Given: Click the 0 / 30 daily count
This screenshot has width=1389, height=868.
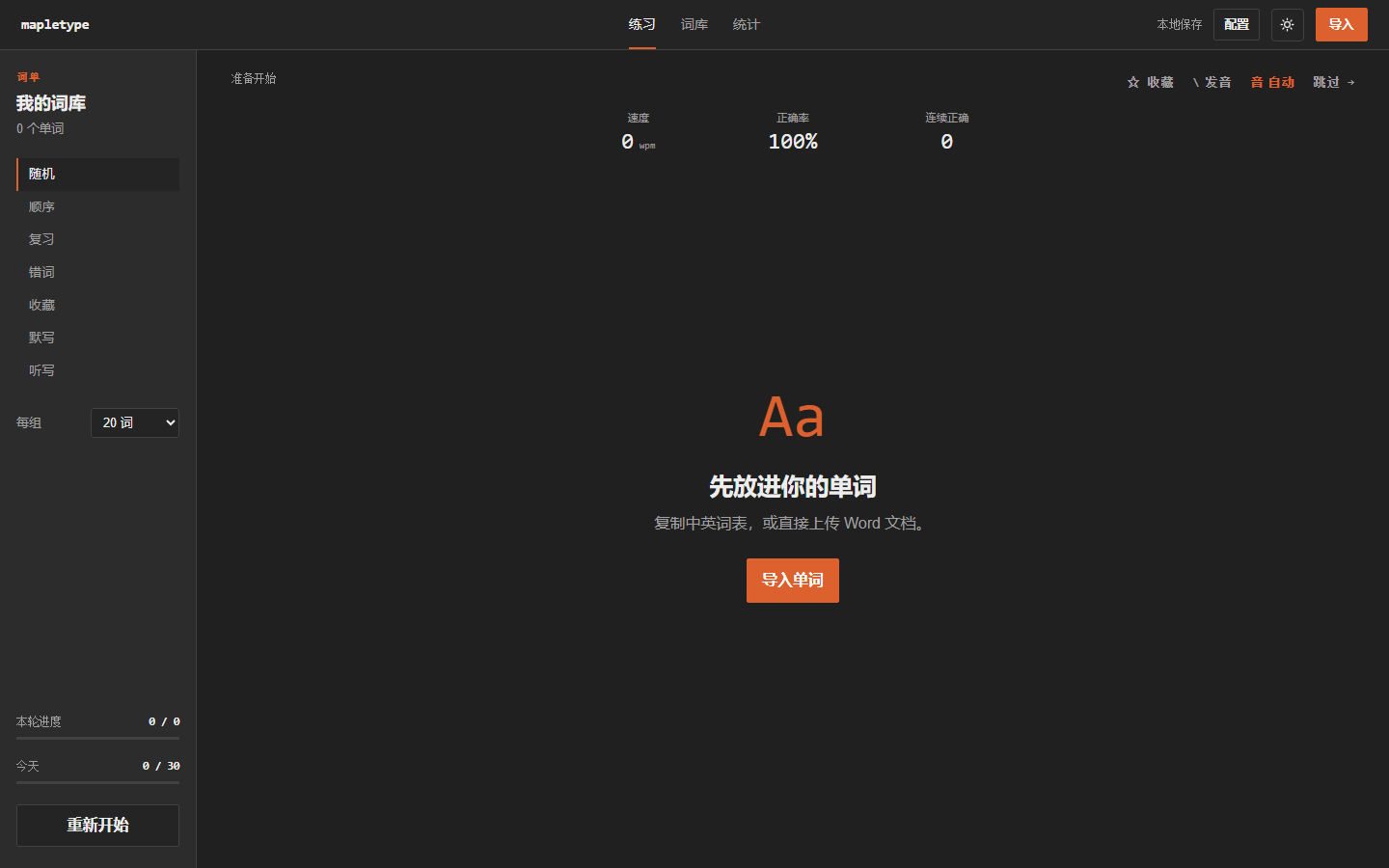Looking at the screenshot, I should [161, 766].
